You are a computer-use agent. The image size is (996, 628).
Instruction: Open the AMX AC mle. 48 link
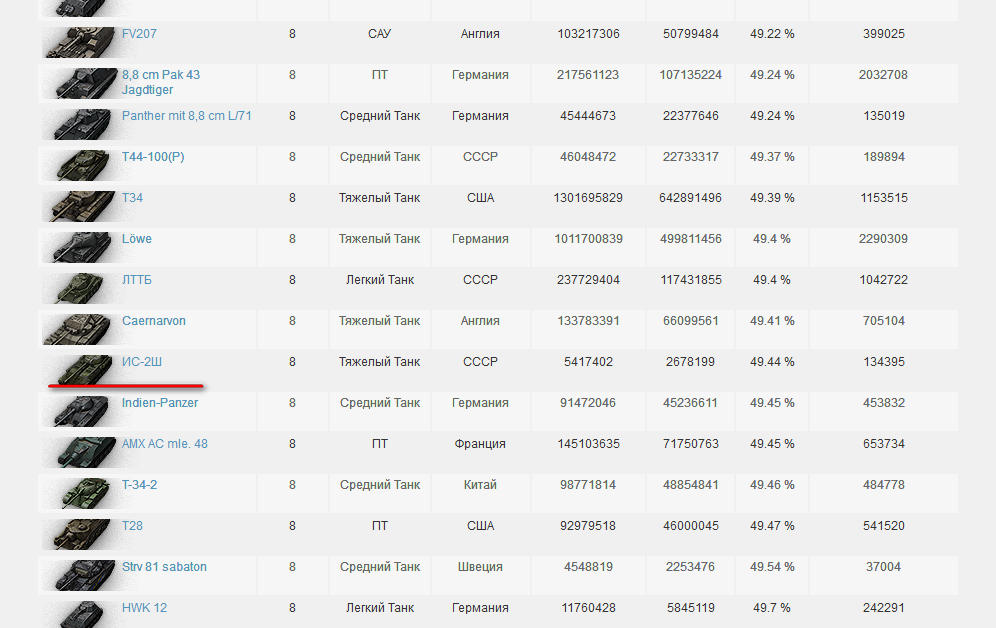165,444
